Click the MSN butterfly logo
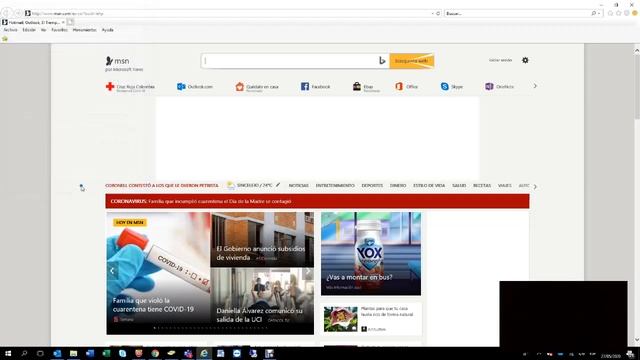 click(109, 61)
